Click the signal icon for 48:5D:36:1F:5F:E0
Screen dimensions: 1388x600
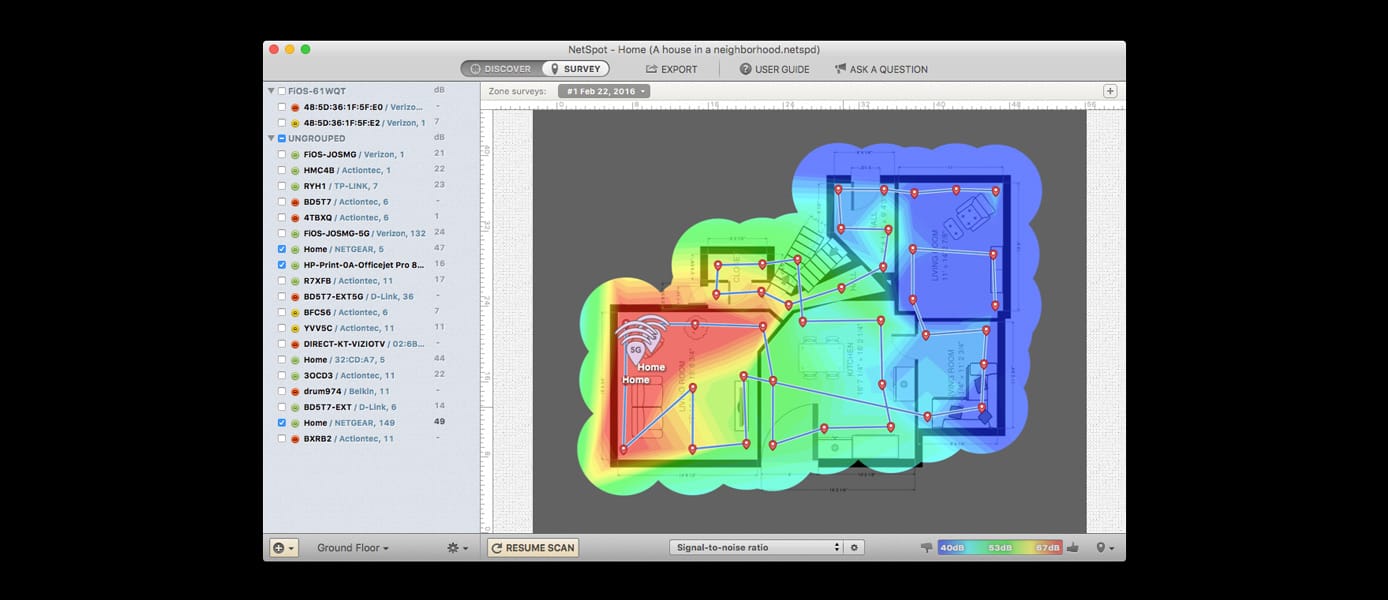click(295, 107)
